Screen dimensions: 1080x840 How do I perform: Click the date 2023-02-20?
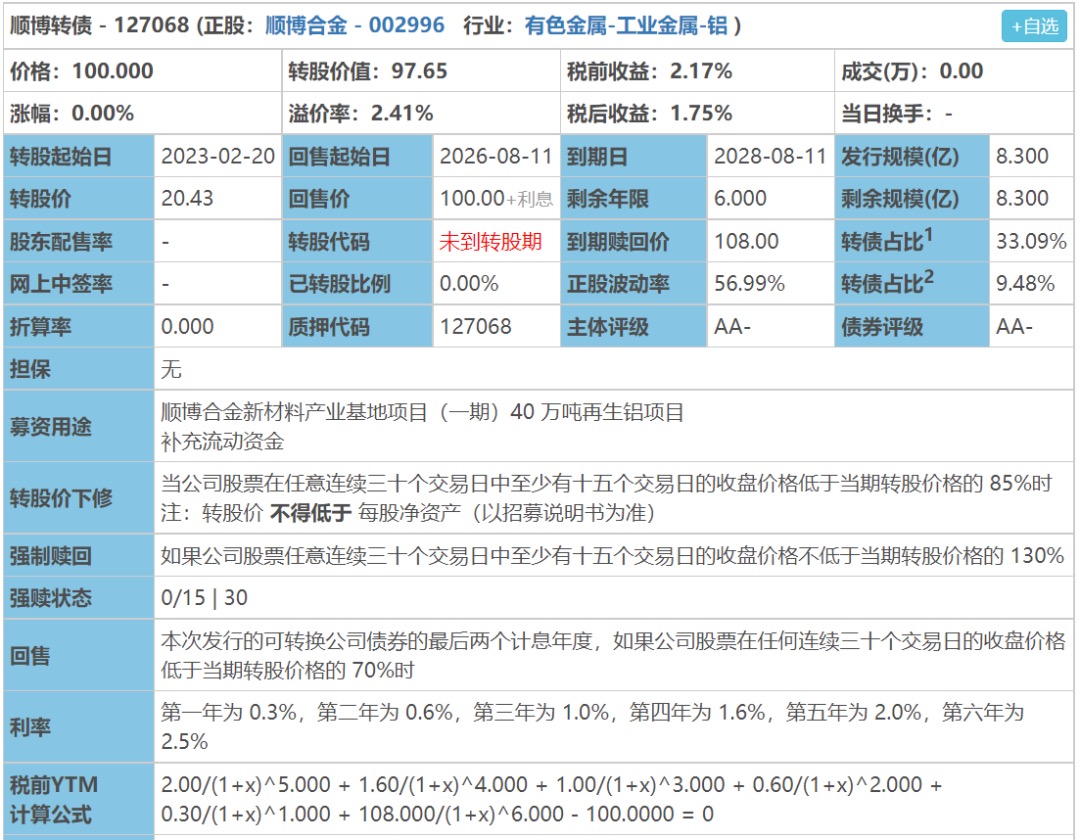tap(218, 156)
